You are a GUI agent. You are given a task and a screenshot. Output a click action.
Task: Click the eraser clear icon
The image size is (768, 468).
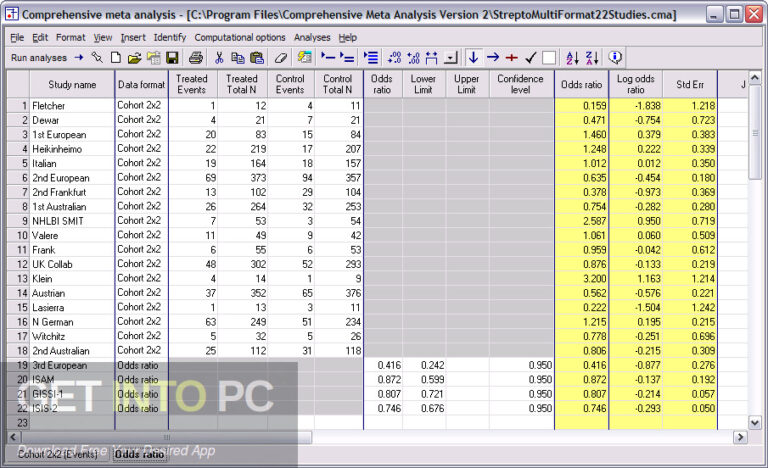pyautogui.click(x=281, y=58)
